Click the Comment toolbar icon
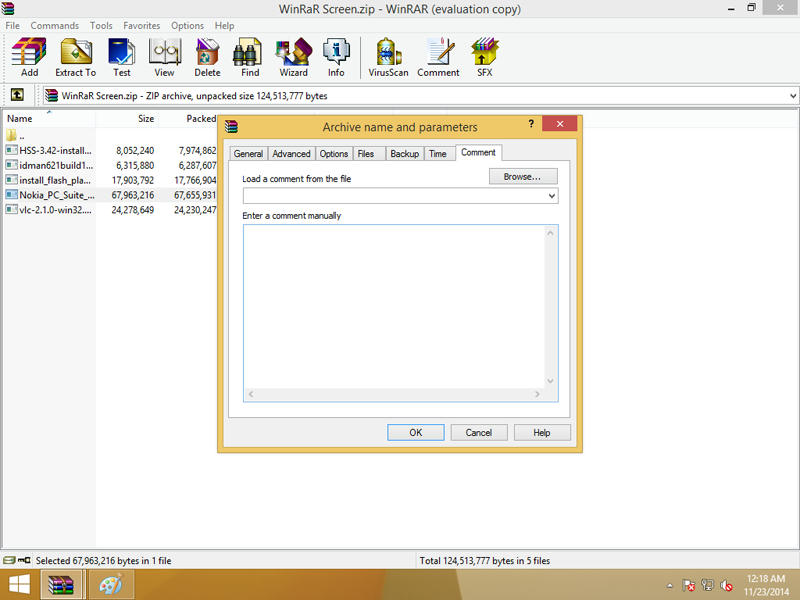Screen dimensions: 800x600 coord(438,57)
